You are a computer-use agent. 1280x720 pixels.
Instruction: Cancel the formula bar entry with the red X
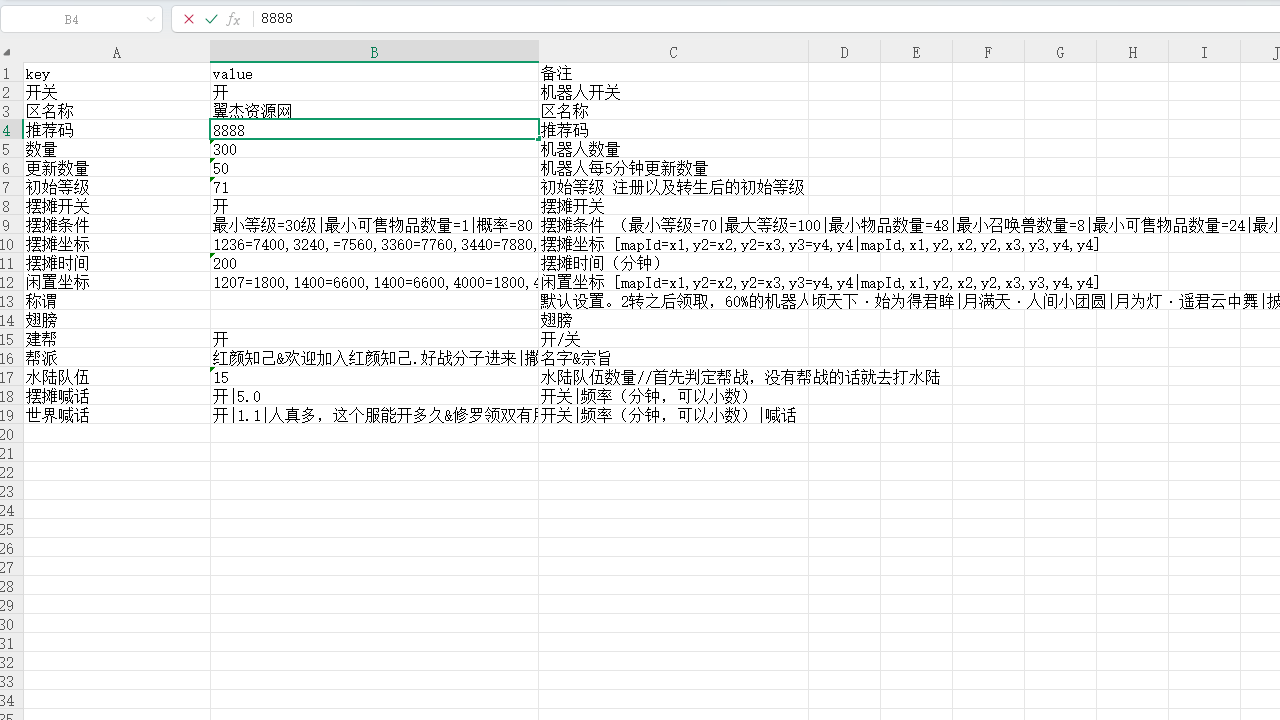[189, 19]
